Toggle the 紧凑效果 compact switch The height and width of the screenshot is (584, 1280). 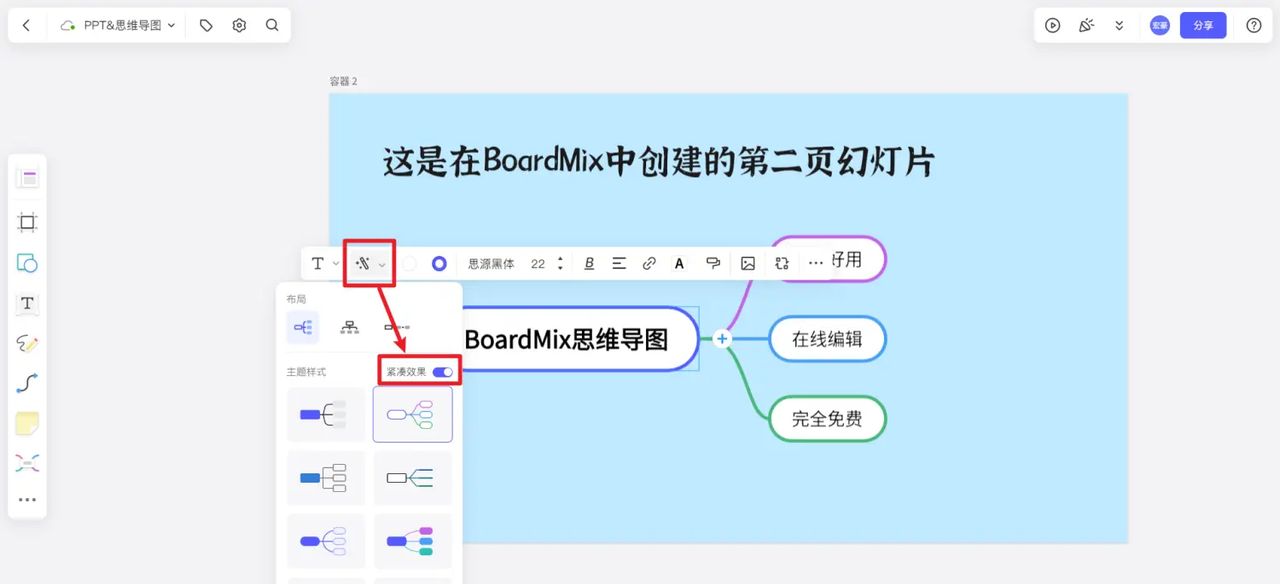pyautogui.click(x=442, y=372)
